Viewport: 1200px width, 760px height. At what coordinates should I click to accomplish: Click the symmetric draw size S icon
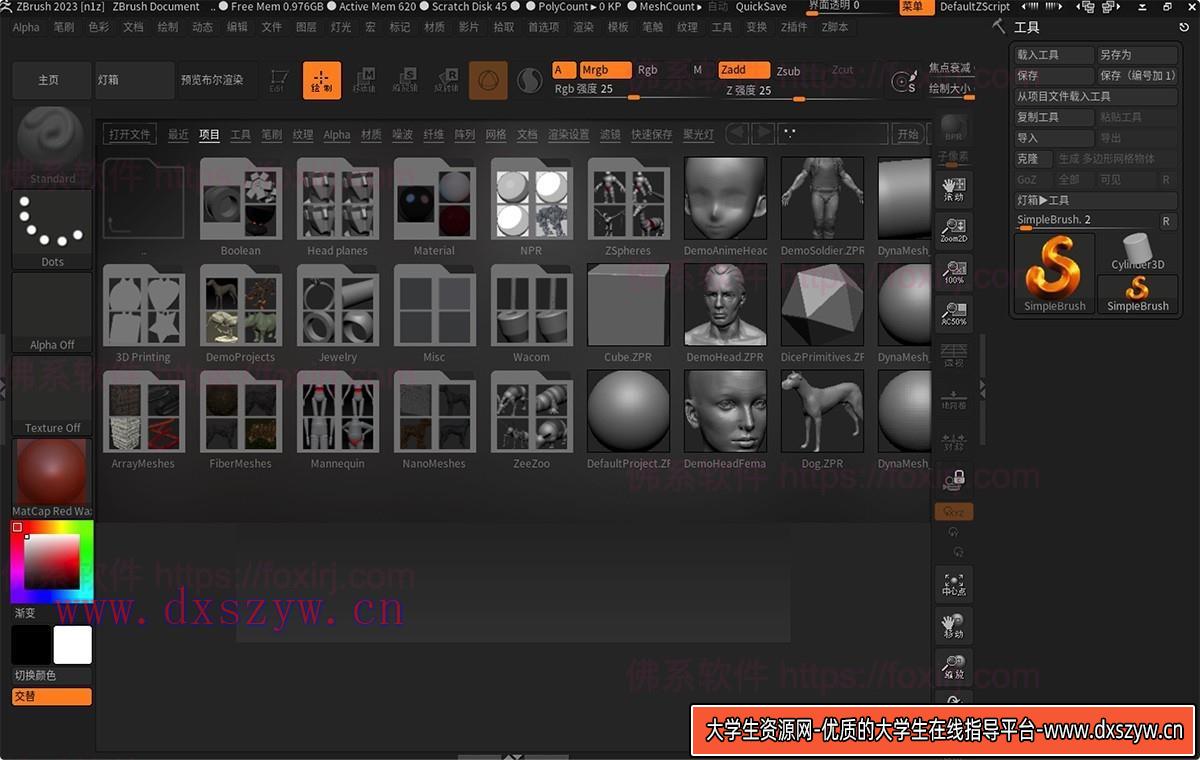click(x=904, y=82)
